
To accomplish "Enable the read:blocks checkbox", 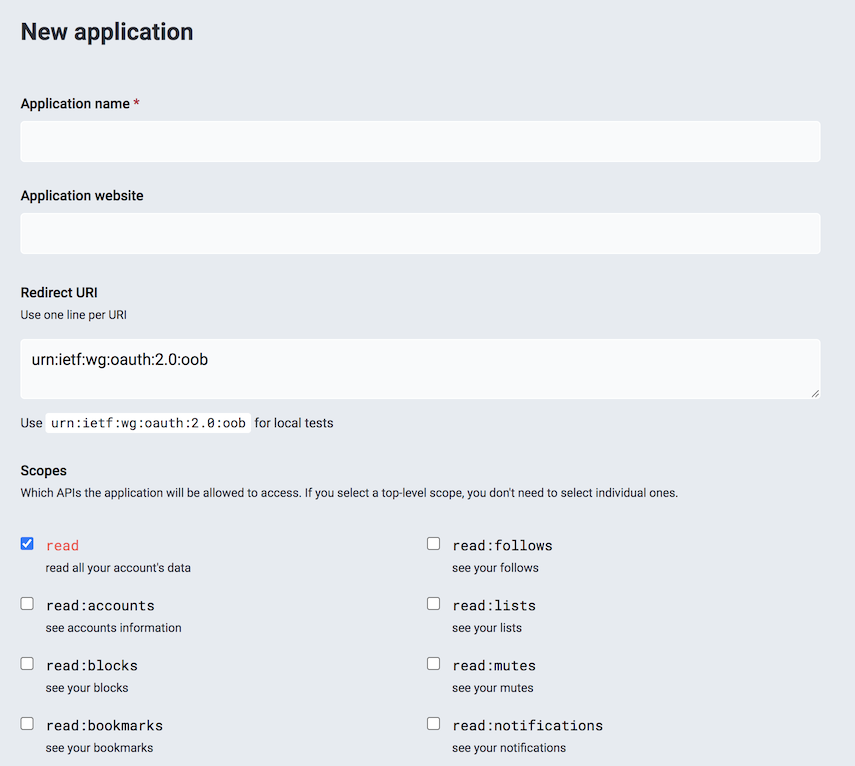I will 27,663.
